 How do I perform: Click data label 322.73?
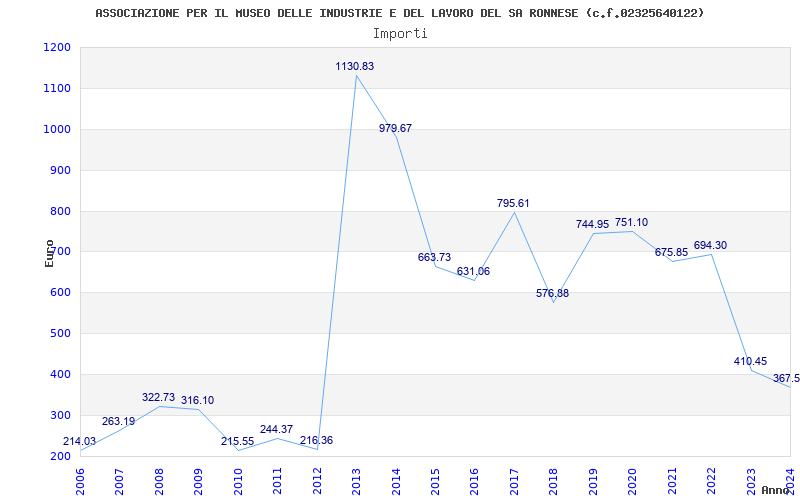pos(158,397)
